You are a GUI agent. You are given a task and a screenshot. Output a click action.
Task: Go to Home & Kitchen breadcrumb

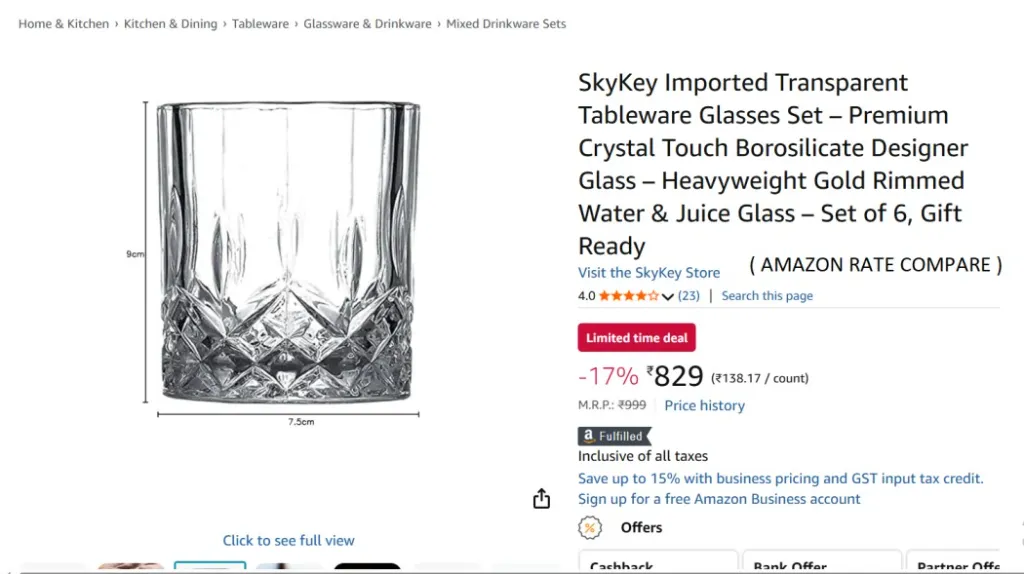(x=63, y=24)
